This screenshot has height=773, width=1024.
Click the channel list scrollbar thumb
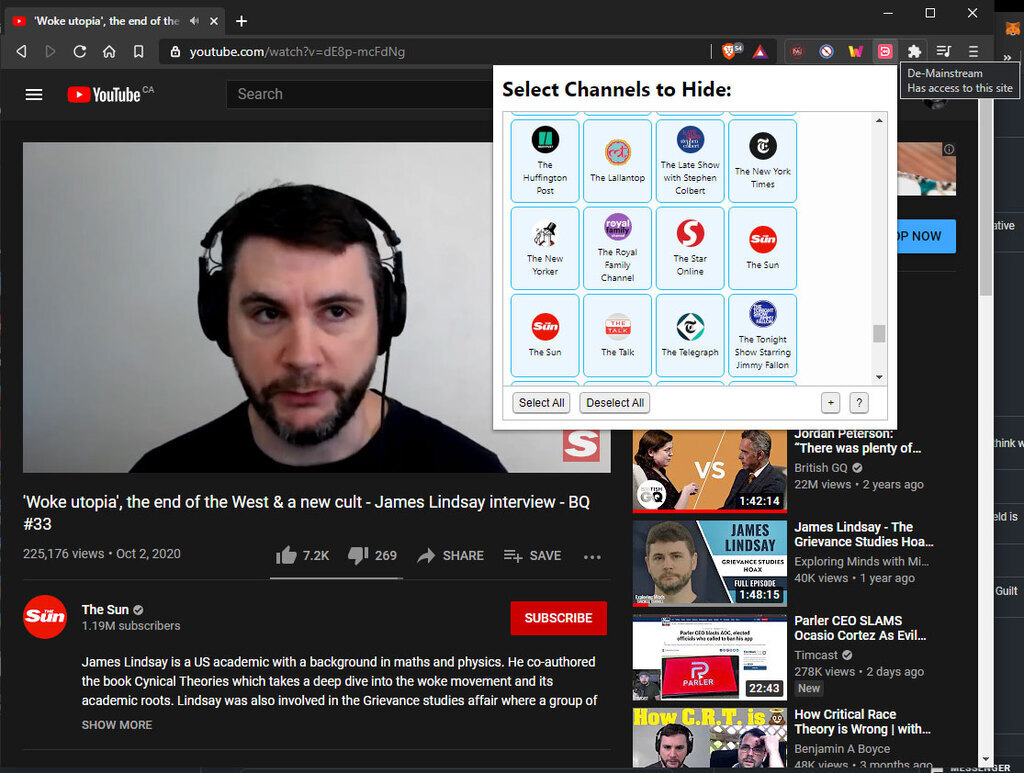[879, 333]
